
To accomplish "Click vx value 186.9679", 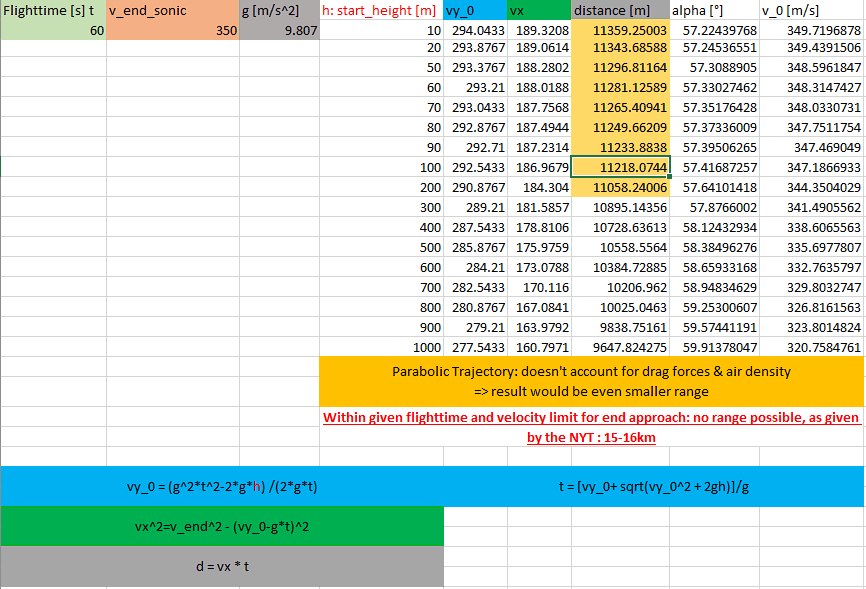I will tap(539, 167).
